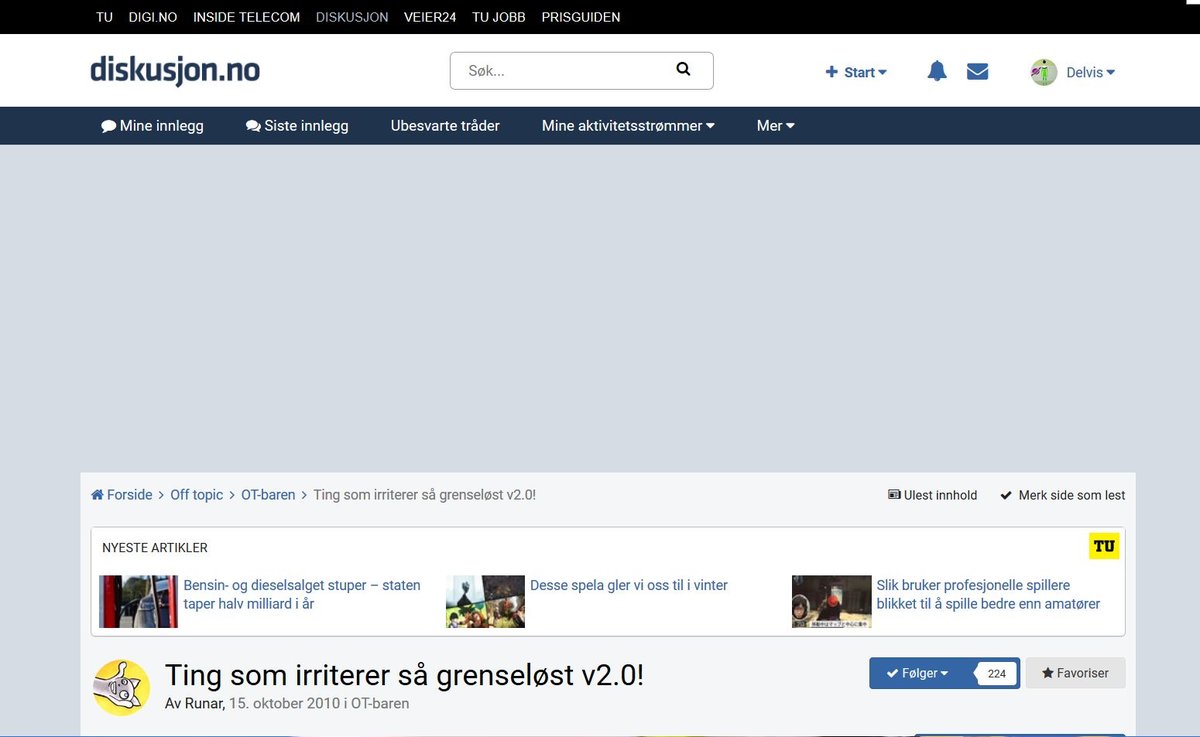Open Ulest innhold link

click(x=932, y=495)
